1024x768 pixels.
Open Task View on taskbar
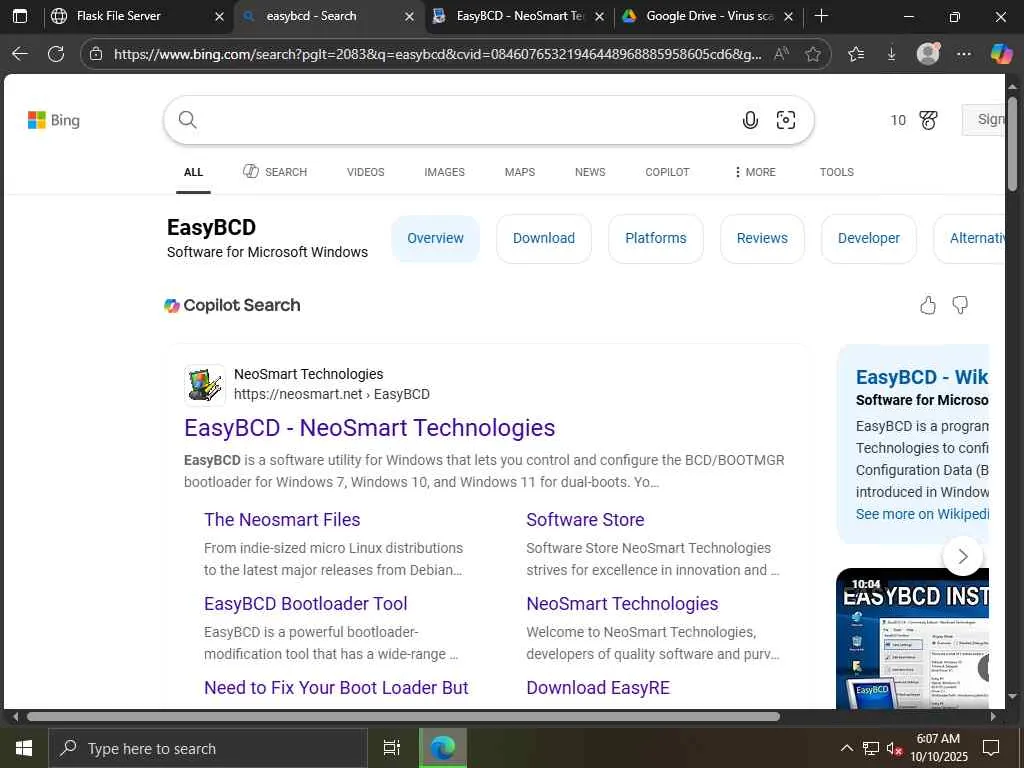(392, 748)
